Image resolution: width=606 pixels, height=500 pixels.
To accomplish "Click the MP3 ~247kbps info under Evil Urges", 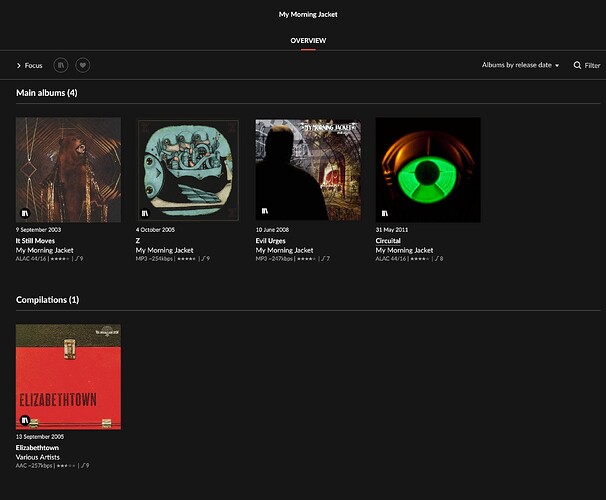I will (274, 259).
